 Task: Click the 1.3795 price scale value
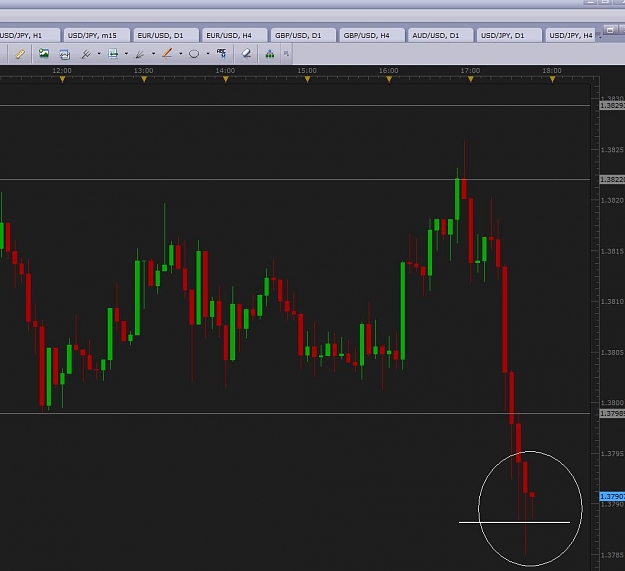pos(612,454)
